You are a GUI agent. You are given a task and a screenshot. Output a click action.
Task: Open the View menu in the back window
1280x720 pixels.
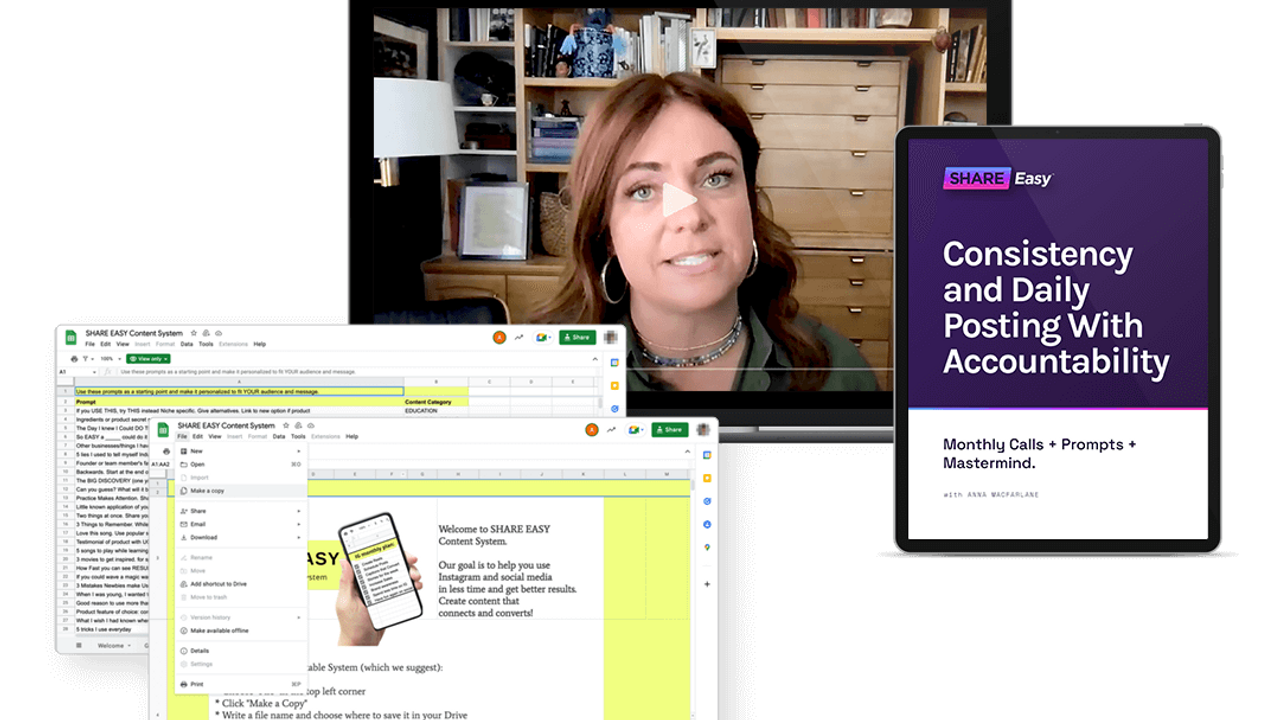point(122,344)
